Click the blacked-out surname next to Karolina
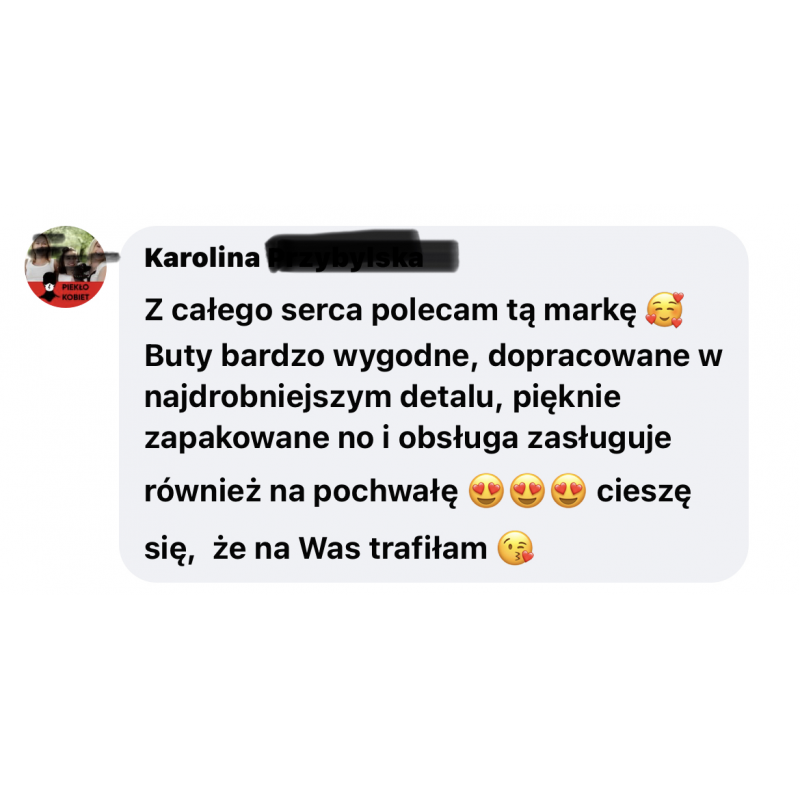This screenshot has height=800, width=800. point(363,253)
